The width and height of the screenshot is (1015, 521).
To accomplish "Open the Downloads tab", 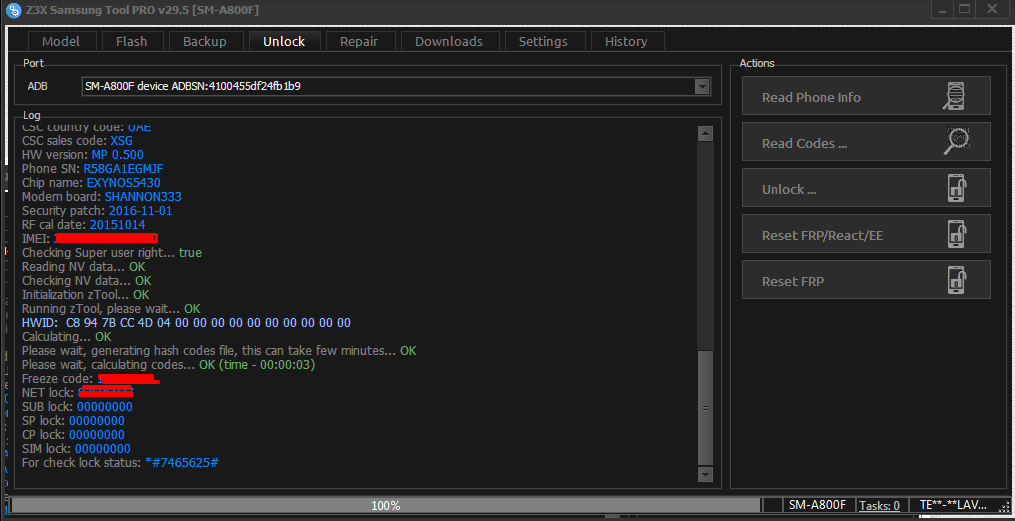I will [x=449, y=41].
